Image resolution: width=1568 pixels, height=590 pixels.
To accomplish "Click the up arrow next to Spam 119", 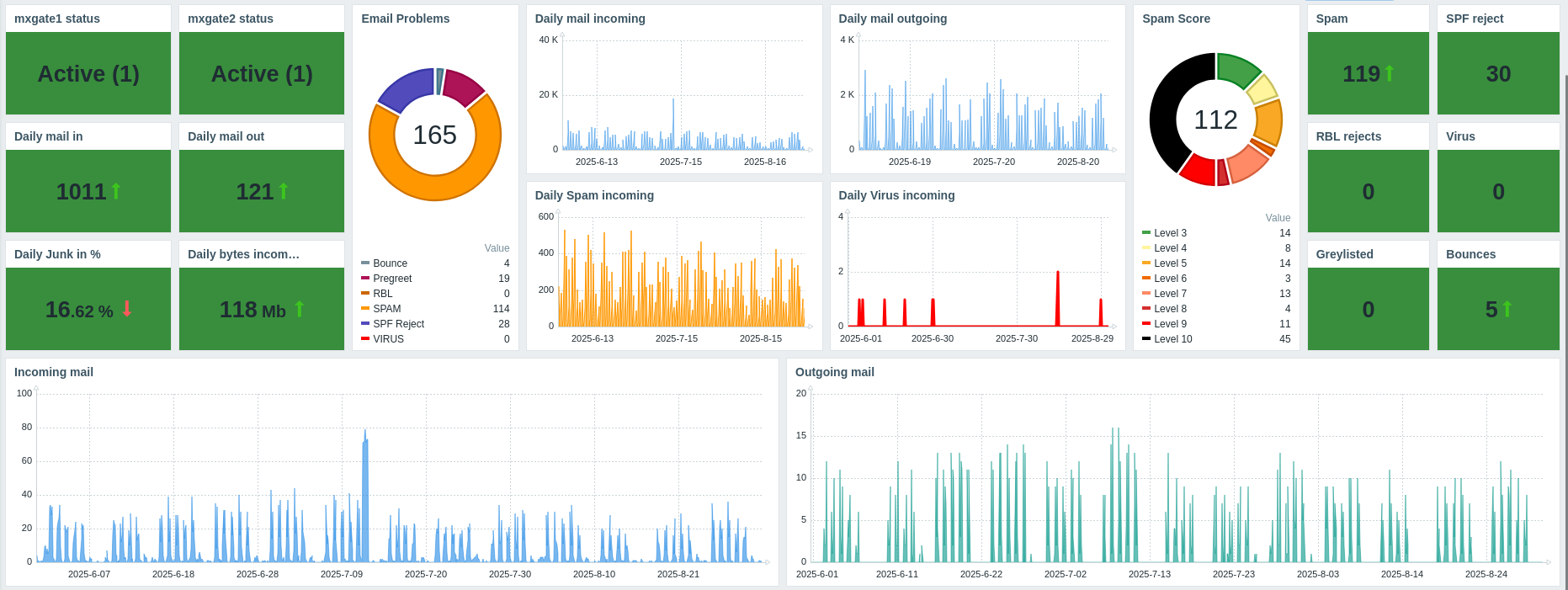I will 1390,74.
